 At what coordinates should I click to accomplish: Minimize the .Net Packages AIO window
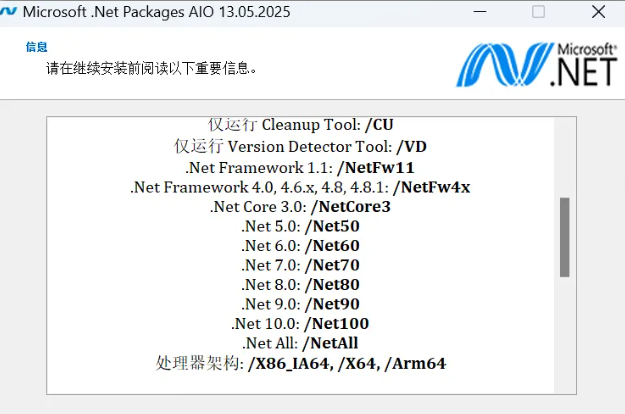[480, 12]
